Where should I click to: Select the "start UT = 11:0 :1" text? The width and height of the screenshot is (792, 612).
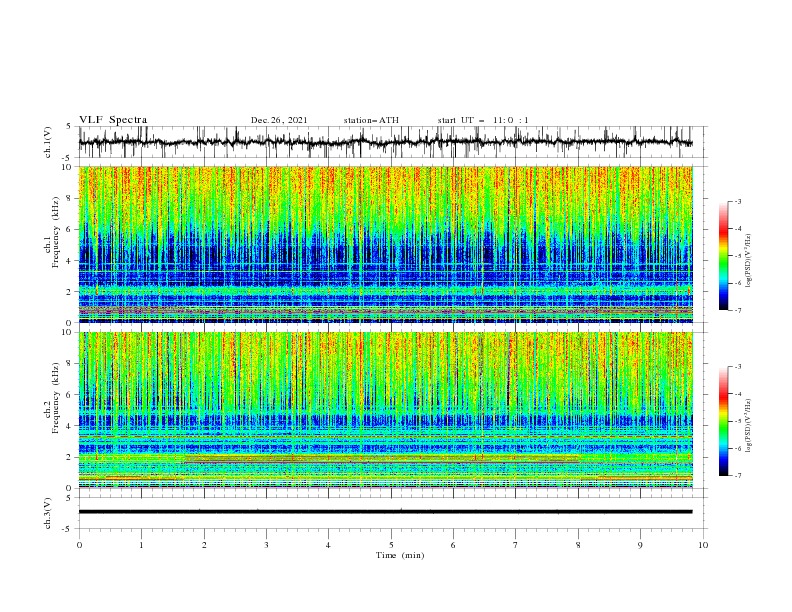click(483, 120)
